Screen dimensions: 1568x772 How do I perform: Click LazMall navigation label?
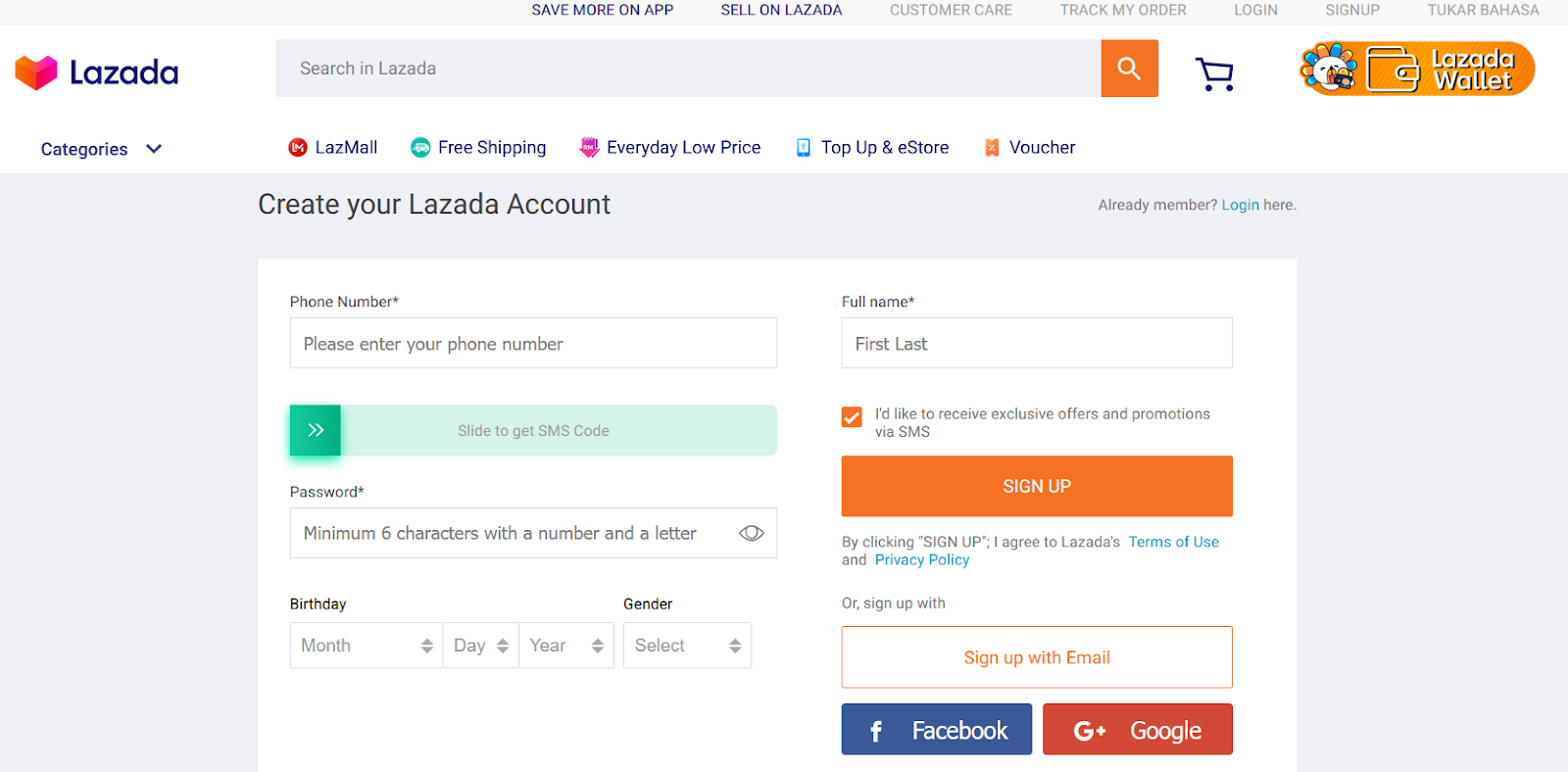[346, 148]
